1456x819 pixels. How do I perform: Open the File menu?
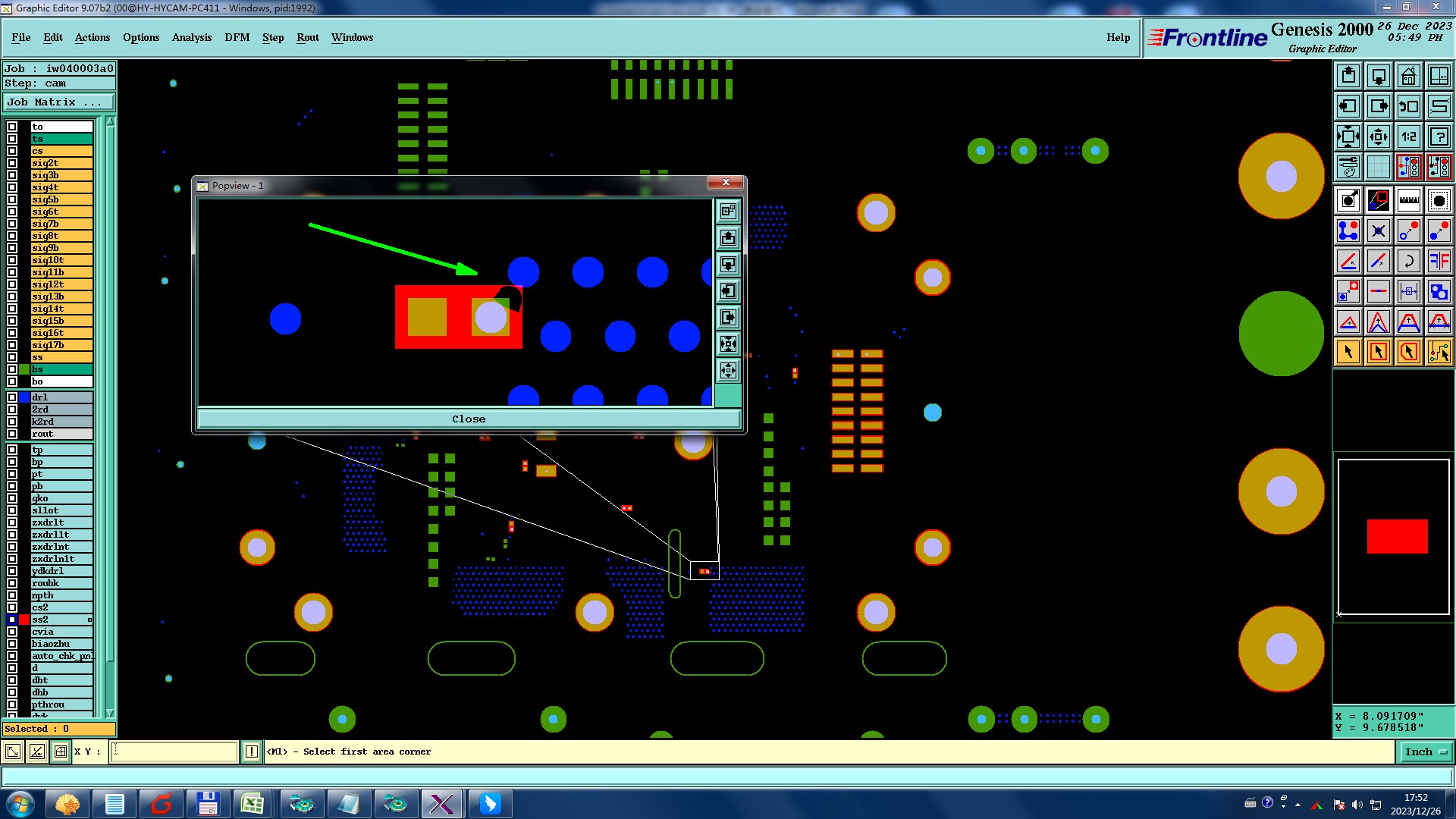pos(21,37)
